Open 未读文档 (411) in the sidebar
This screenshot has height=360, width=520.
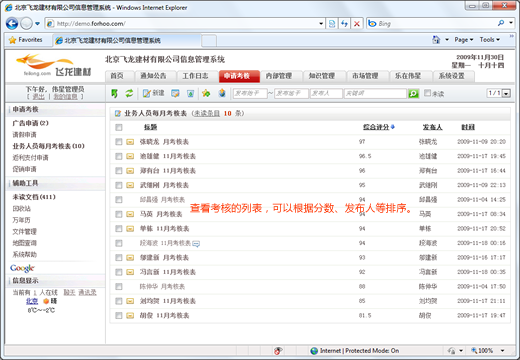34,197
